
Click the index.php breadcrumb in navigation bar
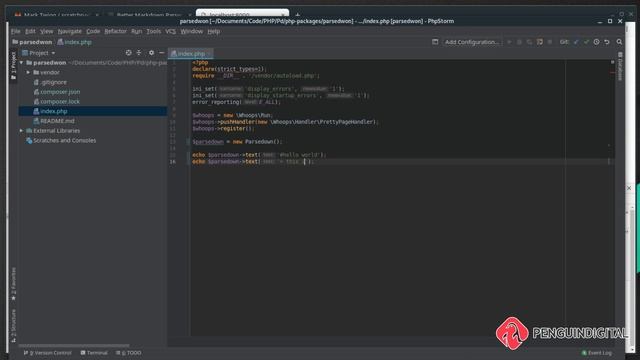pos(74,42)
